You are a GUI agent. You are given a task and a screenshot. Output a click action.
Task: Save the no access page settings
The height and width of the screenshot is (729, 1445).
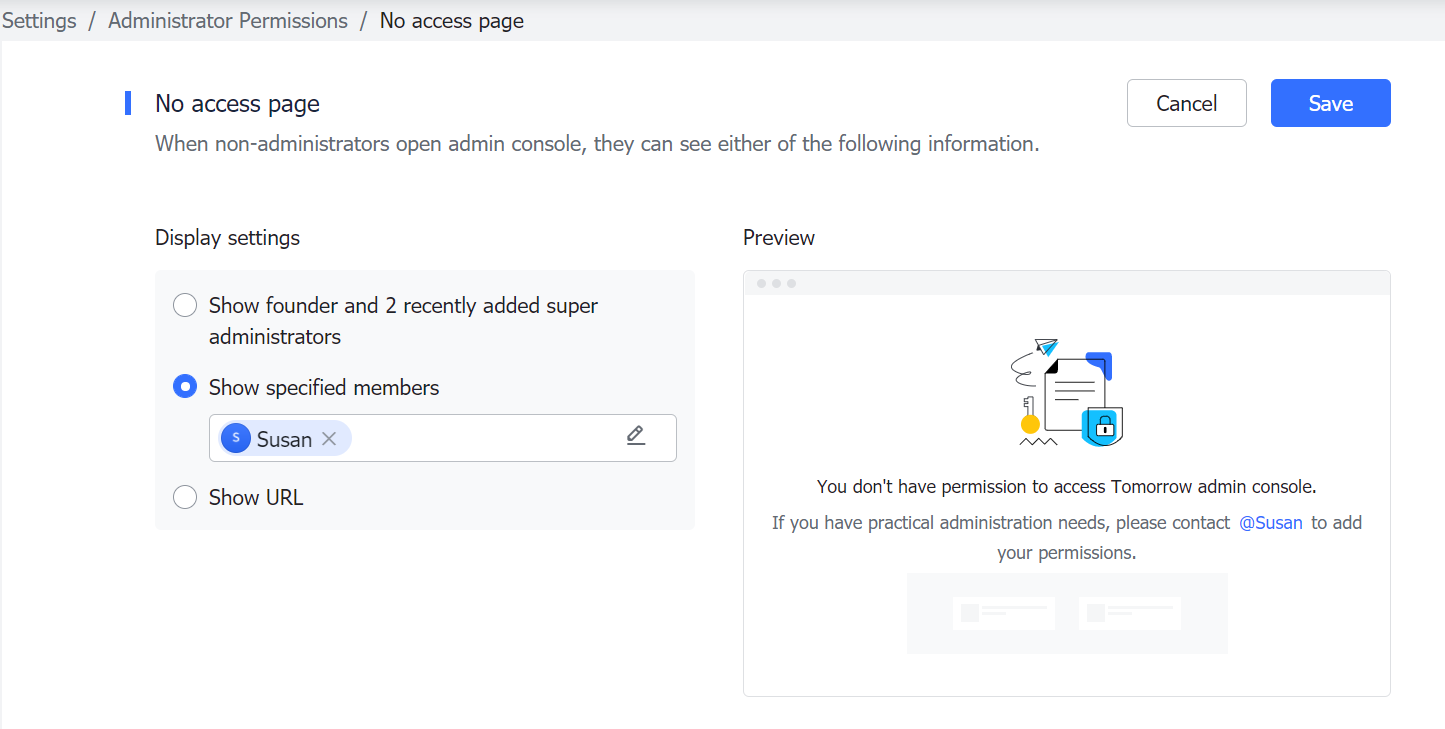pyautogui.click(x=1330, y=103)
